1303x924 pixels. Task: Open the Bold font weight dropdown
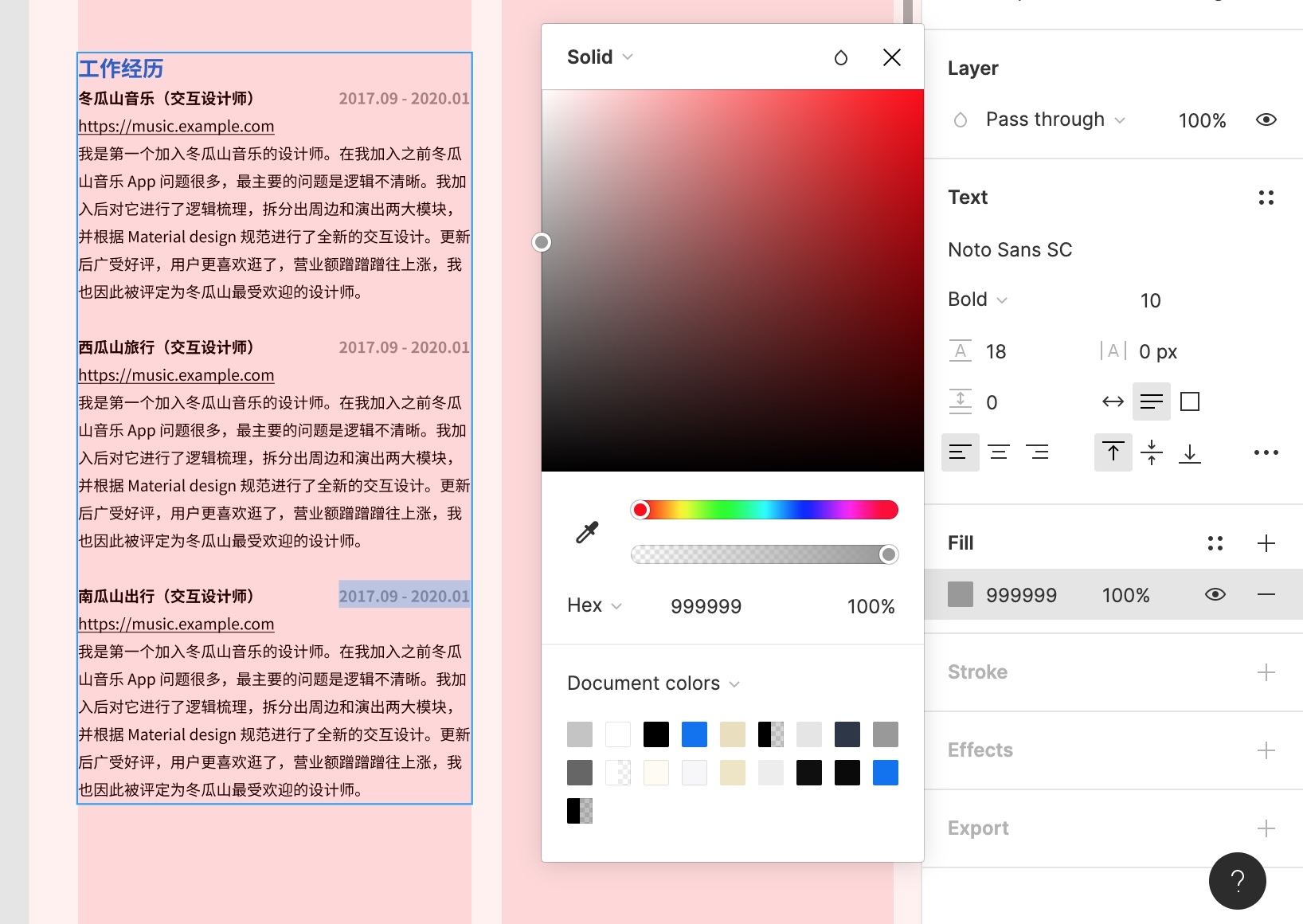pyautogui.click(x=976, y=300)
